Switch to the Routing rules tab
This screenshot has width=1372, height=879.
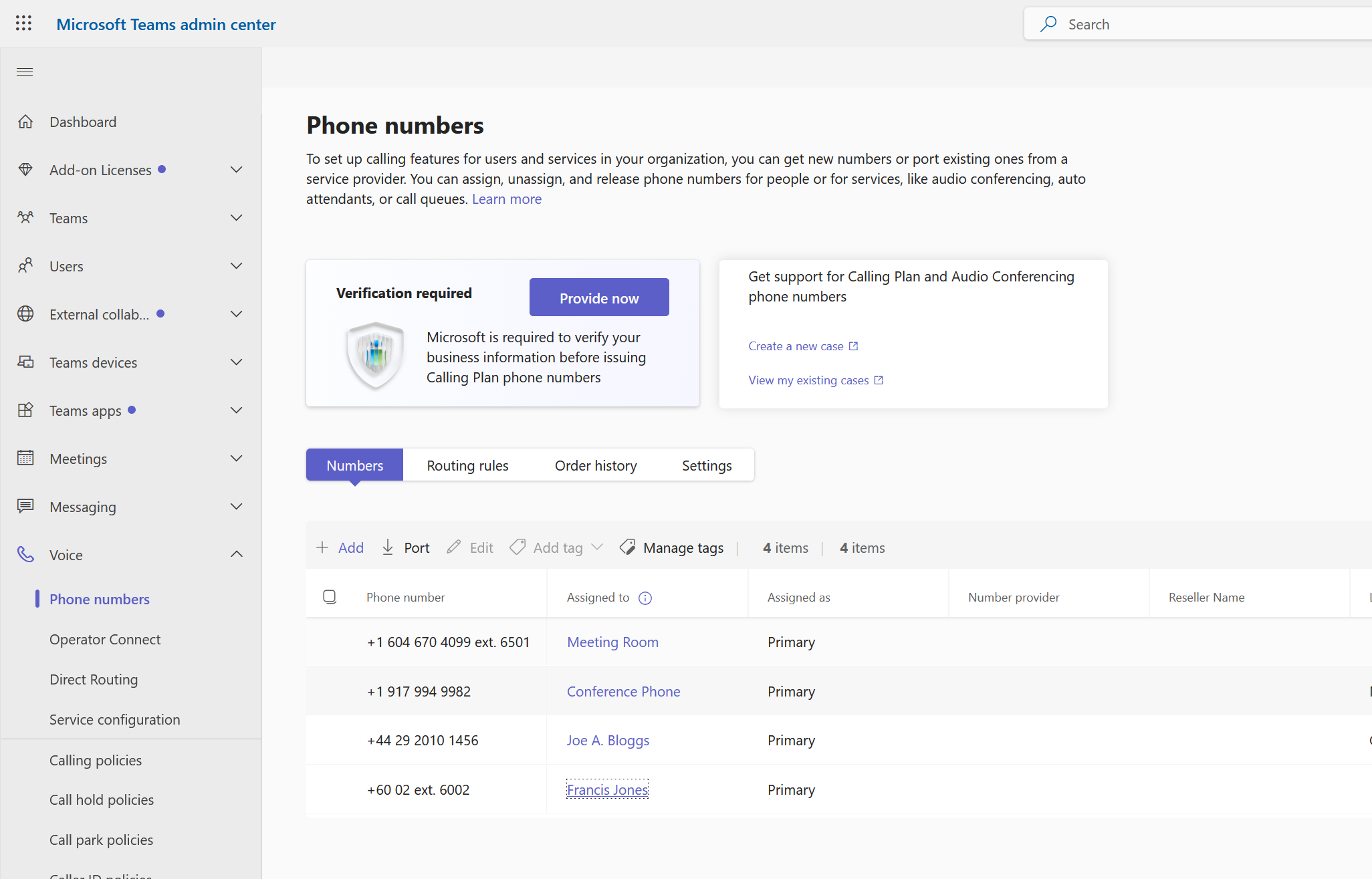click(x=467, y=465)
